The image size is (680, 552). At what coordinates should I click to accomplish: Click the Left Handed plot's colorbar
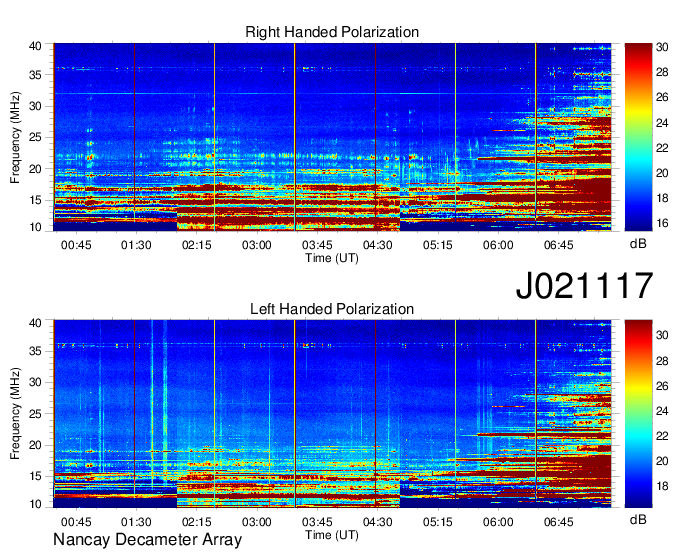[638, 414]
